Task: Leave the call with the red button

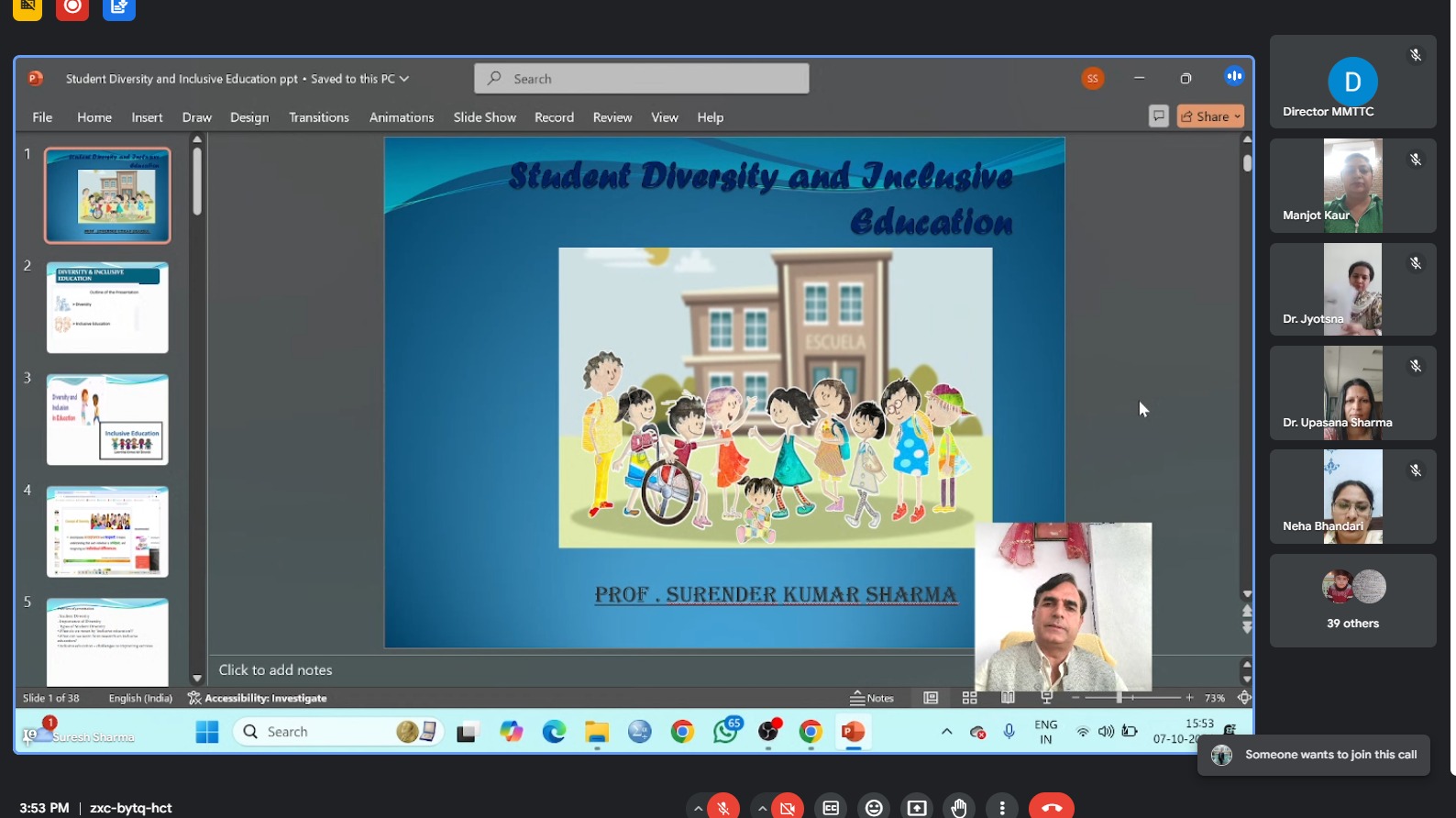Action: [1052, 807]
